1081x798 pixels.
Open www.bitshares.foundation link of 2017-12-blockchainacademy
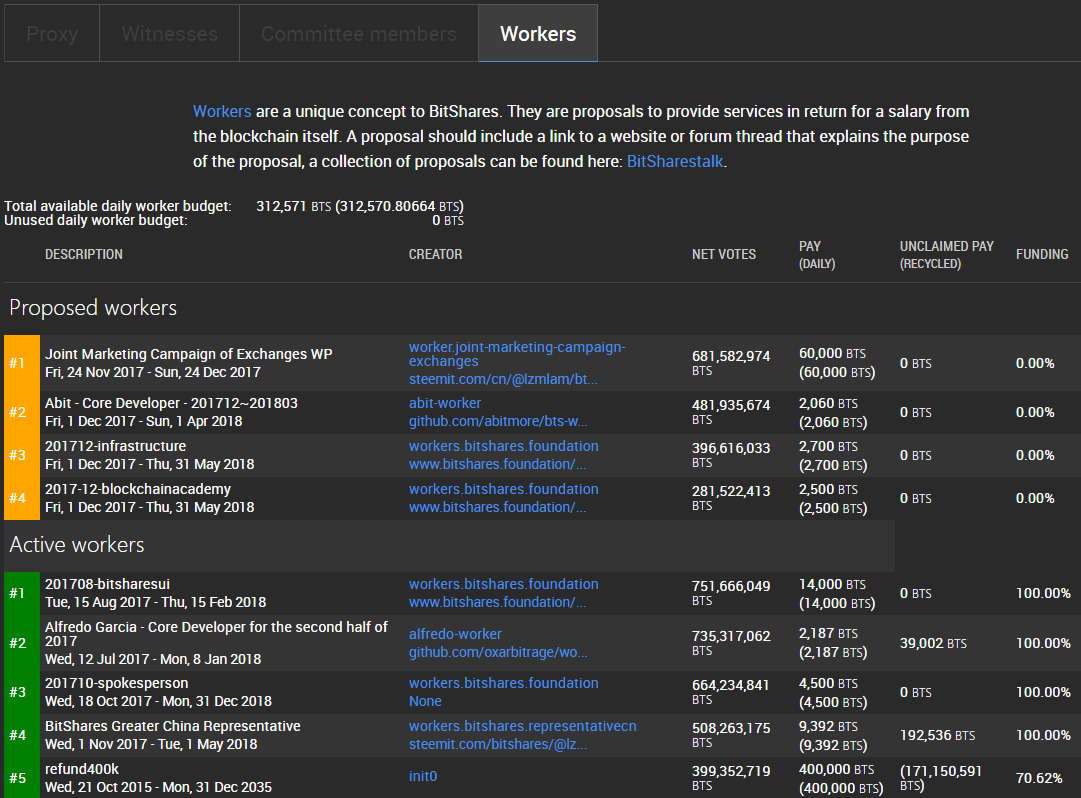[498, 507]
